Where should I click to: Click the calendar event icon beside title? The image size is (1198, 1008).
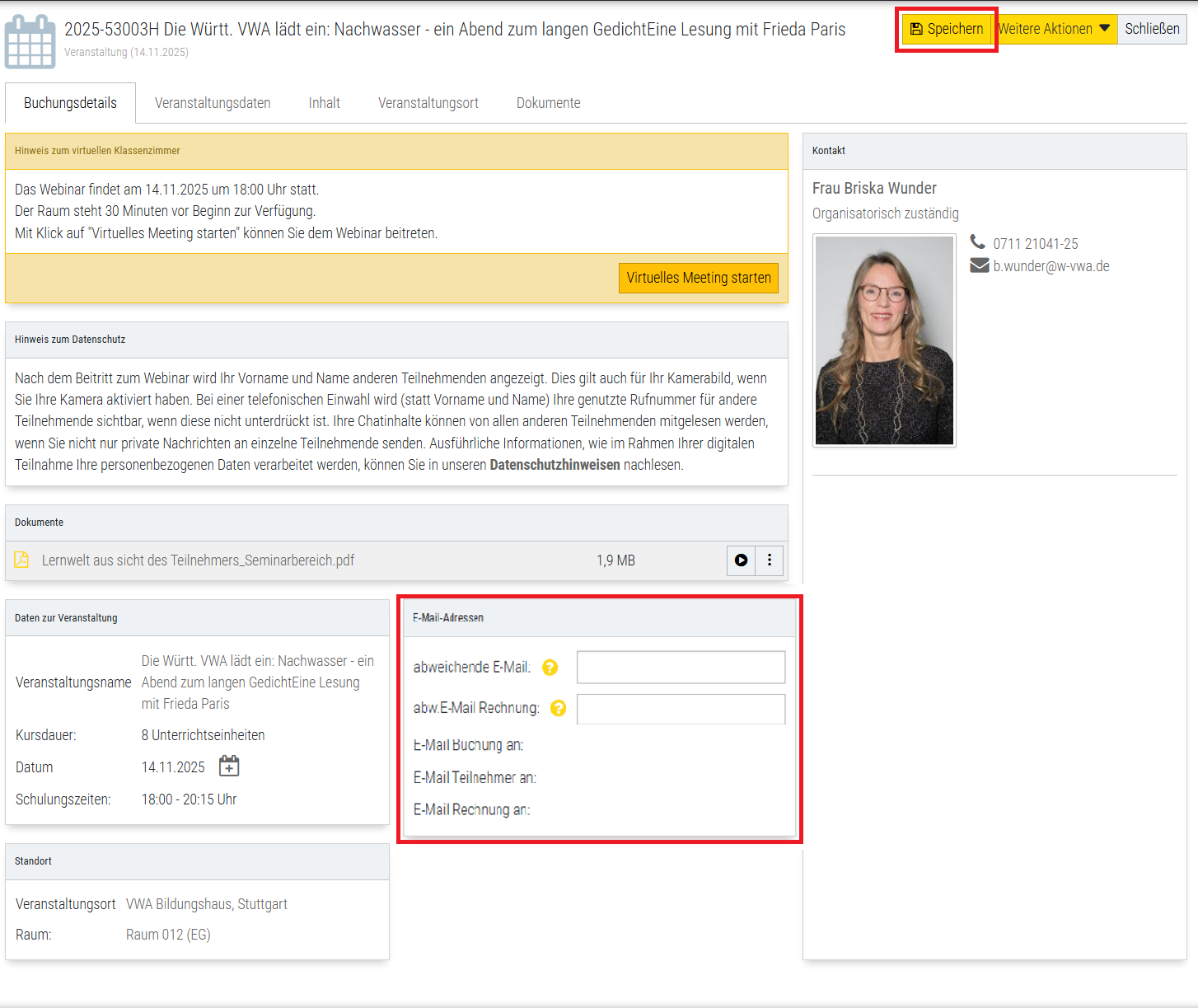point(30,42)
